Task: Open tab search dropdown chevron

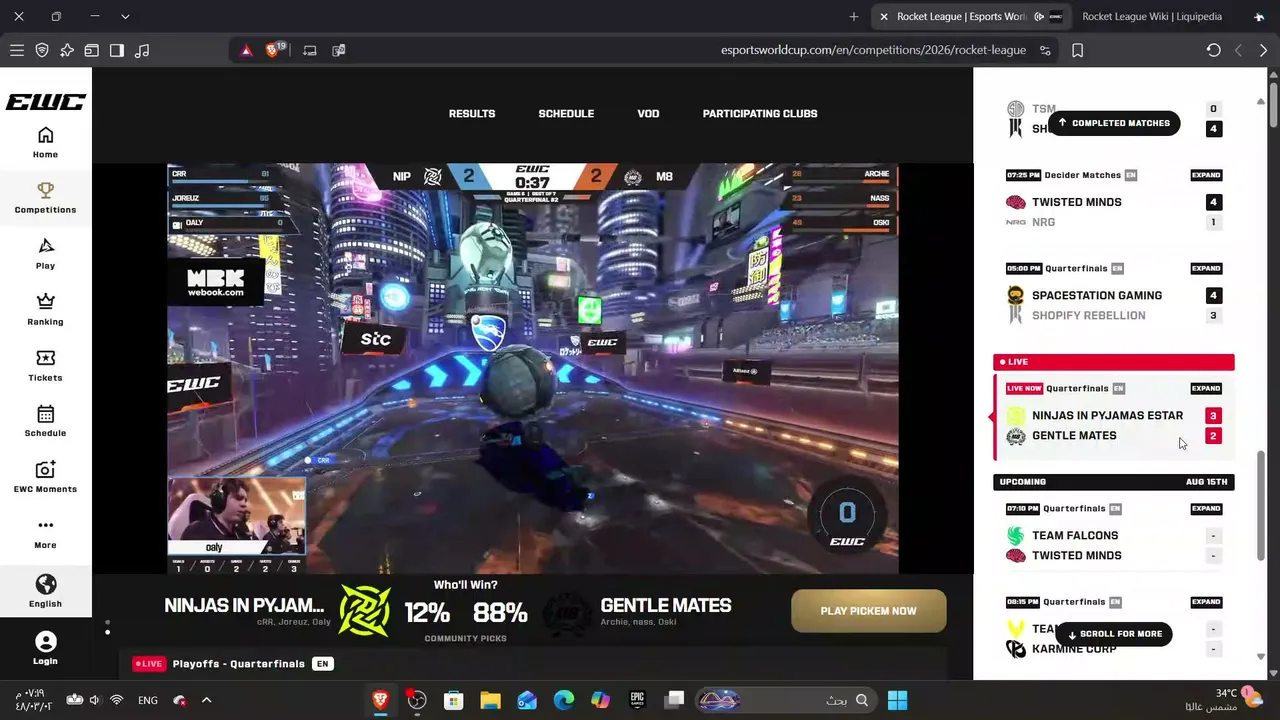Action: (125, 17)
